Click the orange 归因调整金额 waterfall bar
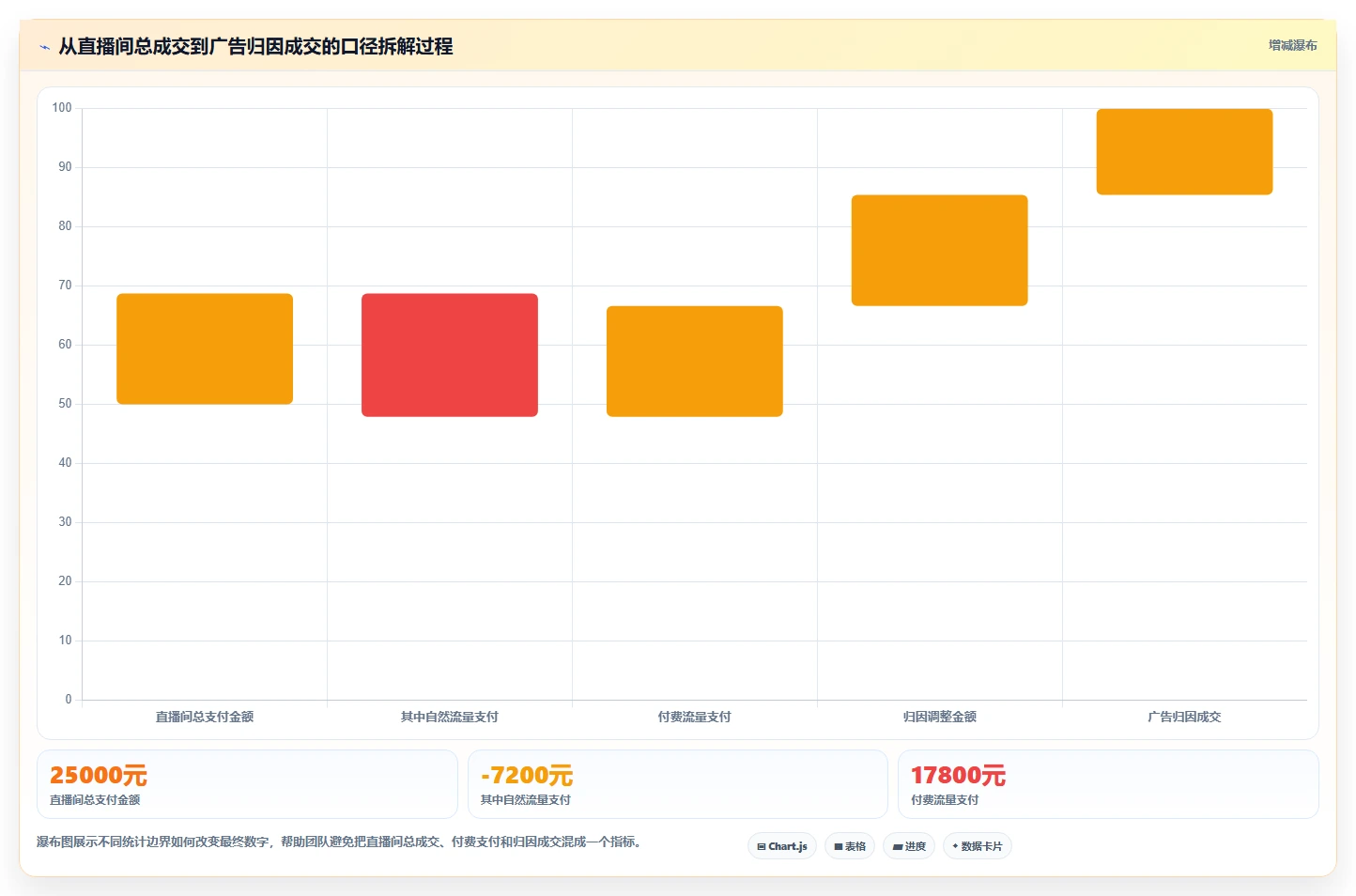This screenshot has width=1356, height=896. 939,250
